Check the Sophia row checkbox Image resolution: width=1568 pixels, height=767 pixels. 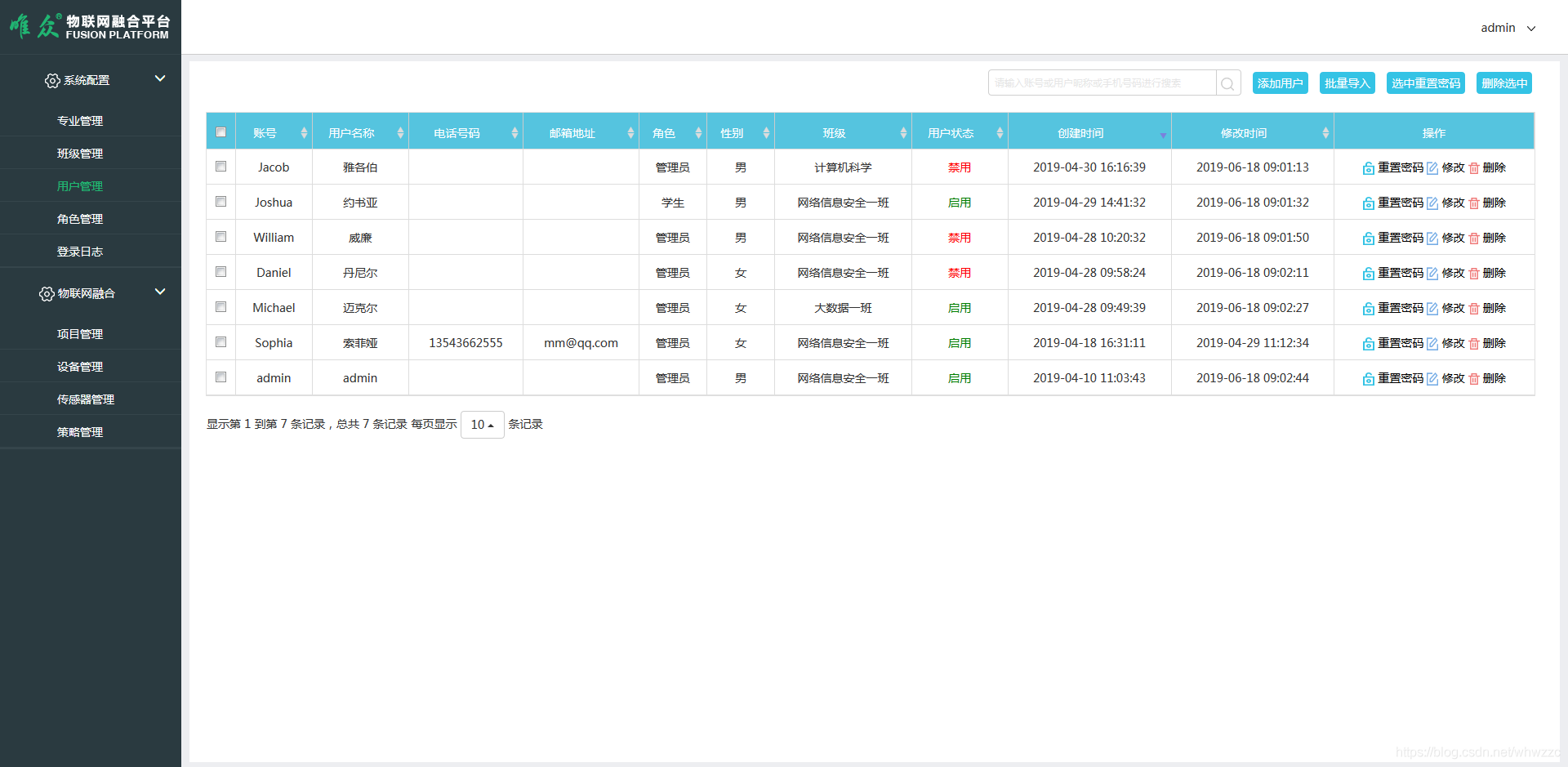[220, 342]
